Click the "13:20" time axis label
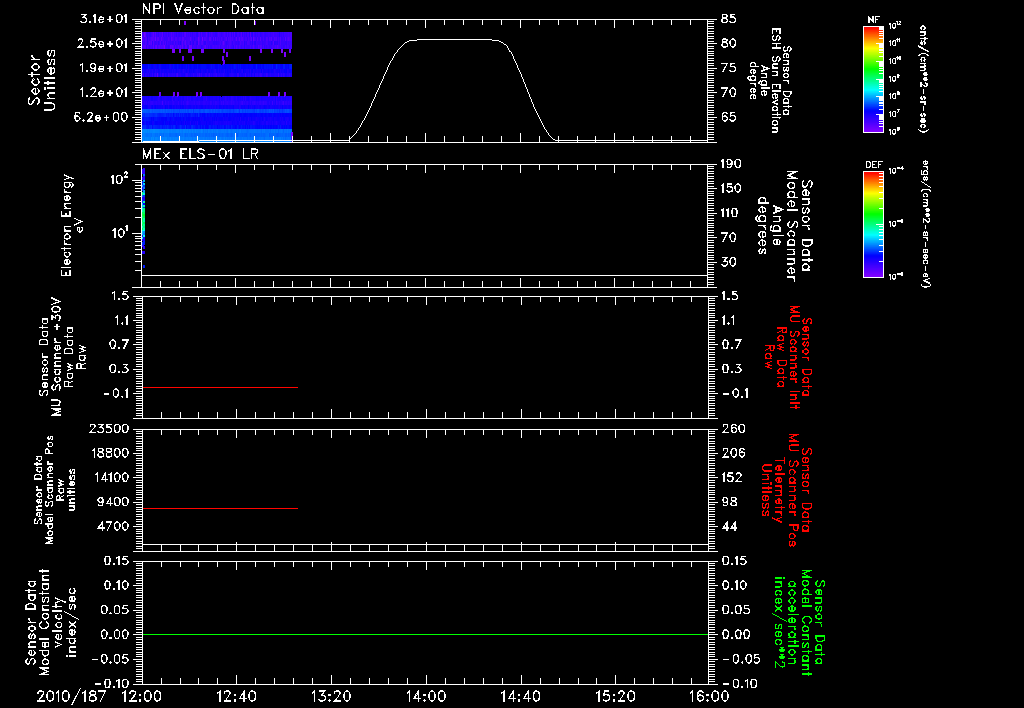The height and width of the screenshot is (708, 1024). [331, 696]
